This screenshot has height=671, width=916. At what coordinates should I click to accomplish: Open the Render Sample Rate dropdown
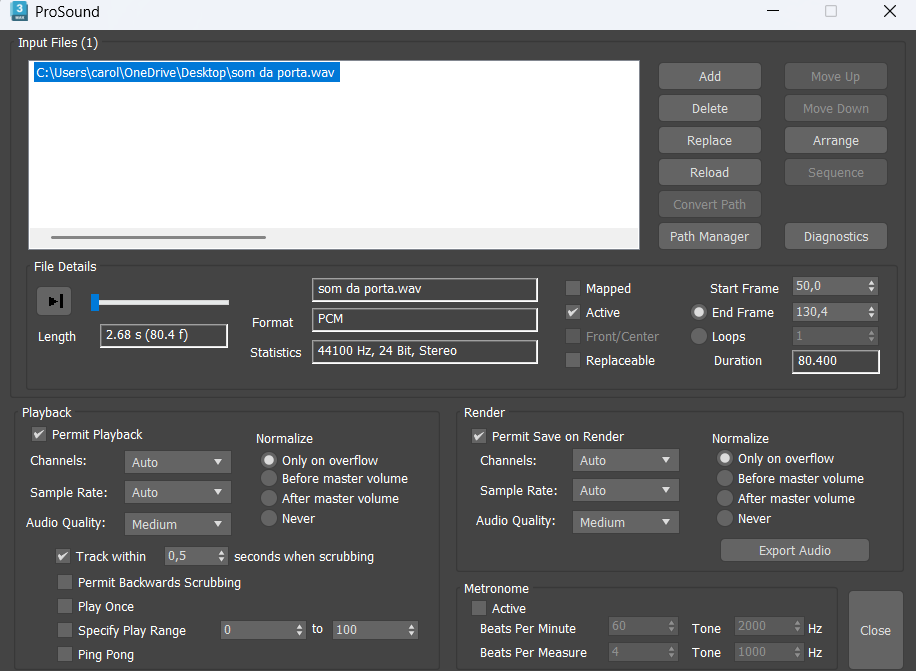pos(625,491)
